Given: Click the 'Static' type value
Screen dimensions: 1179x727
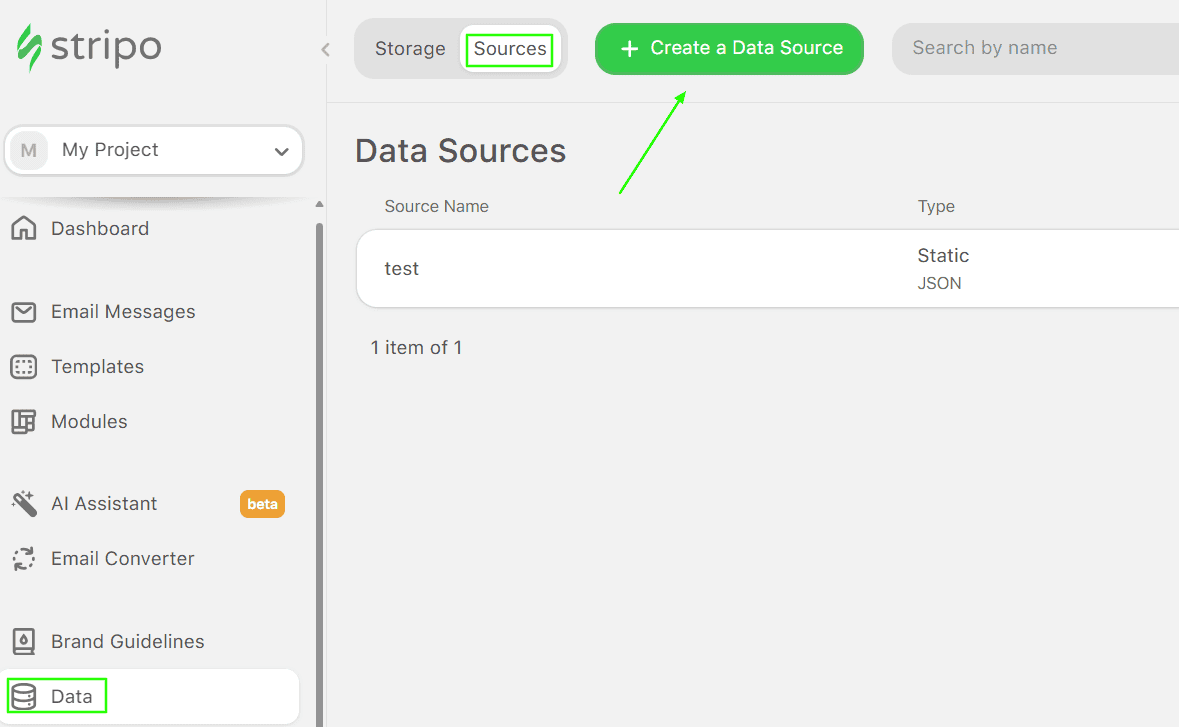Looking at the screenshot, I should (x=943, y=256).
